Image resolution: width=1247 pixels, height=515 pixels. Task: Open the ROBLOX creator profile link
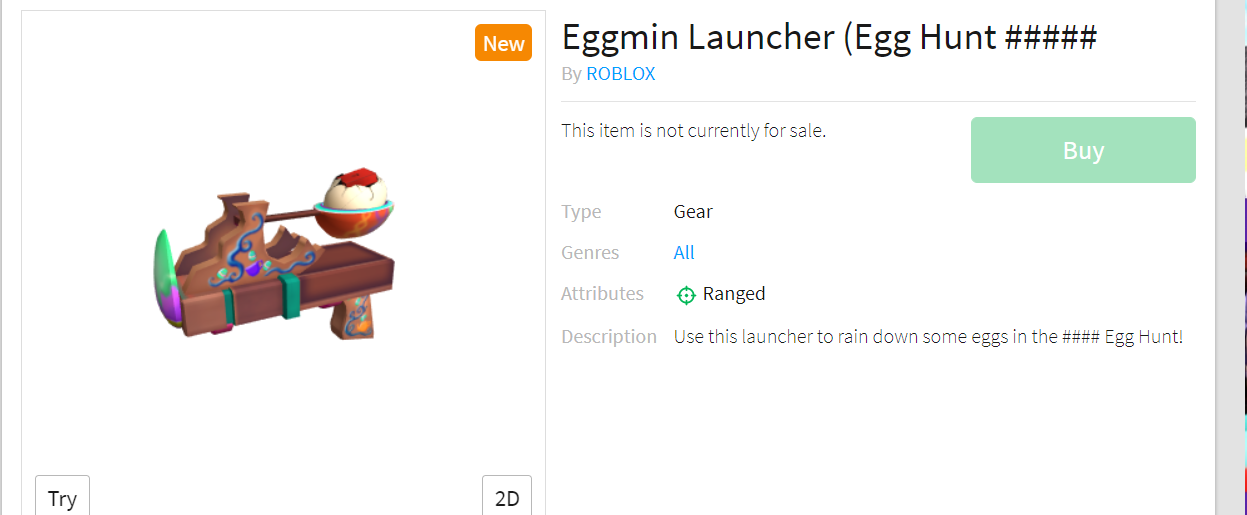pyautogui.click(x=621, y=74)
